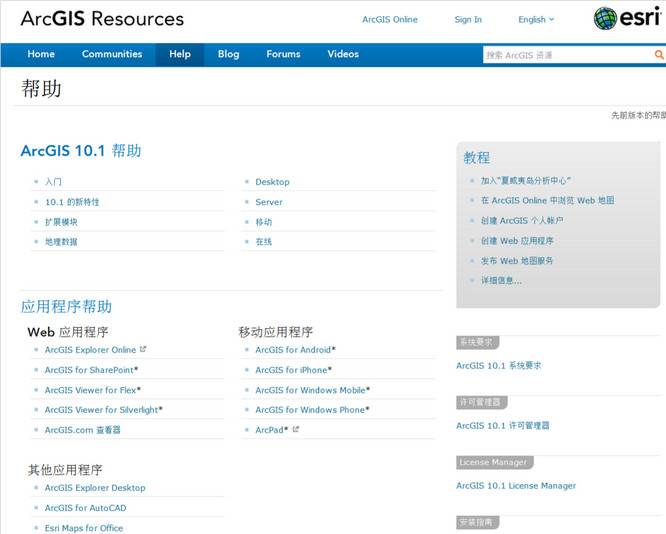
Task: Select the Help tab in navigation
Action: 180,54
